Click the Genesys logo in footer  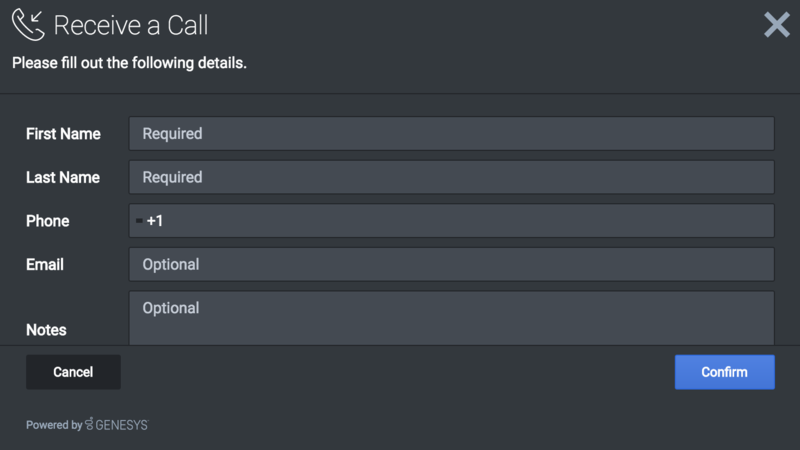coord(117,425)
